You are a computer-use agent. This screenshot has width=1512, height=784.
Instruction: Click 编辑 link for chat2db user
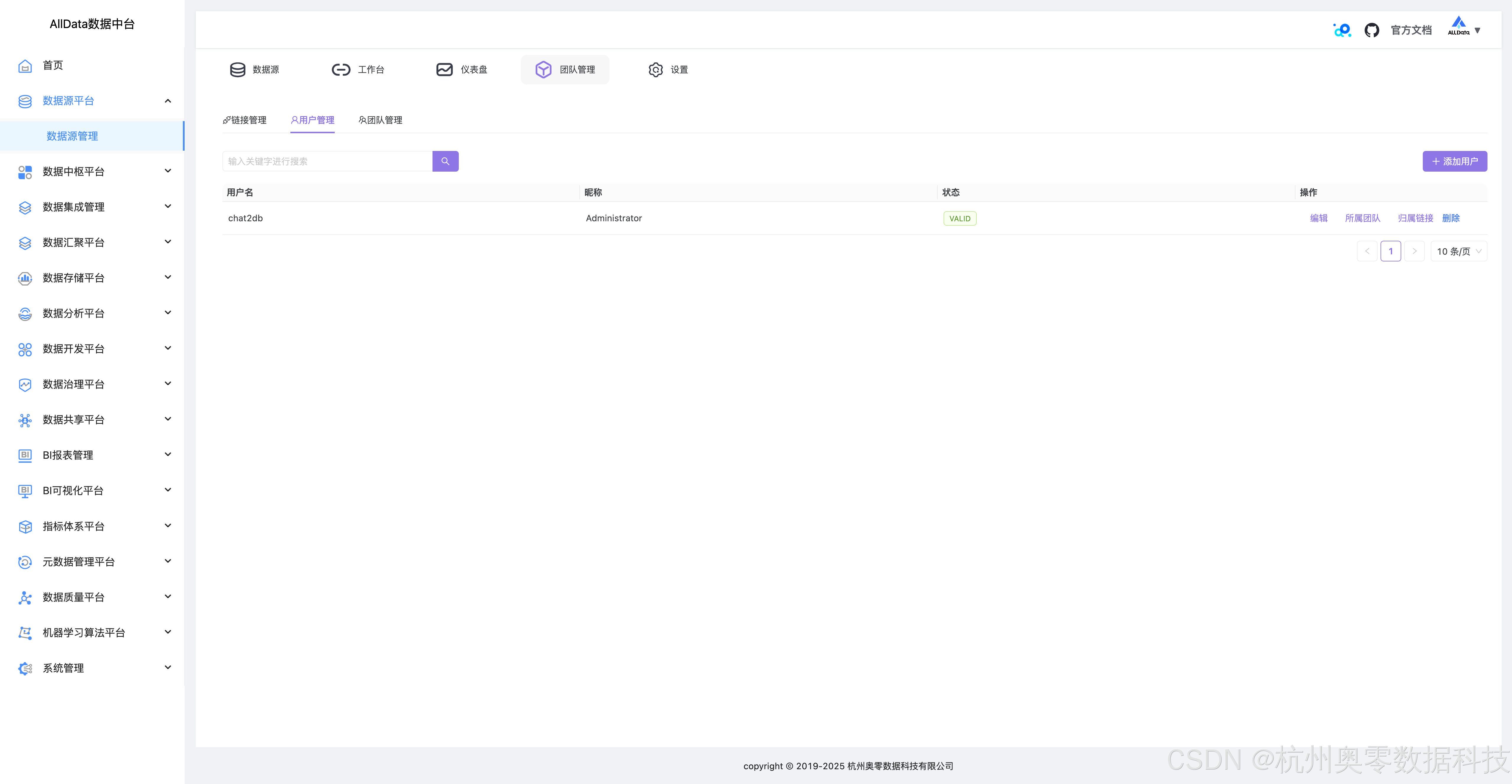[1318, 218]
